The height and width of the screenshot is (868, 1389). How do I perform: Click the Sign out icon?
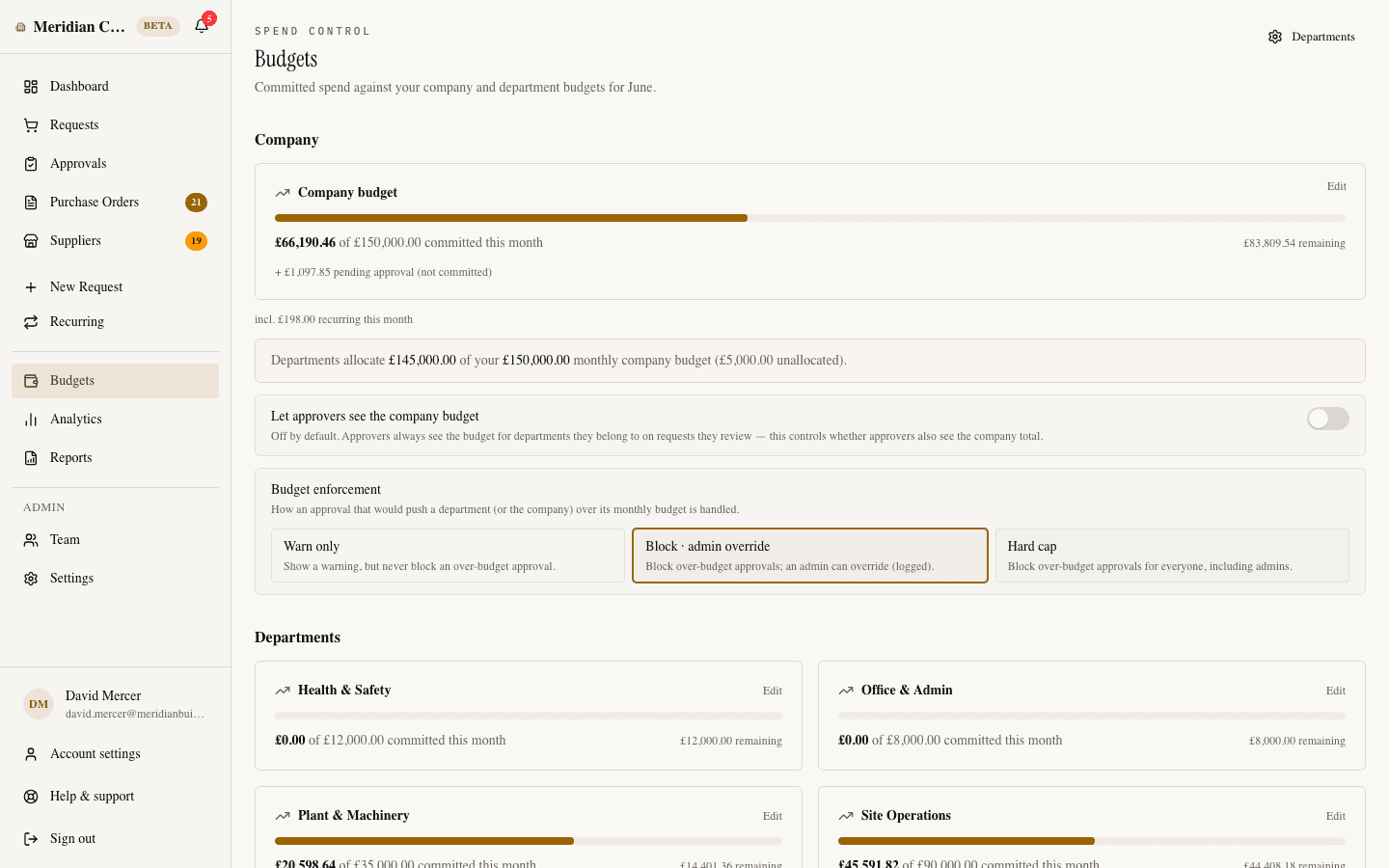click(31, 839)
